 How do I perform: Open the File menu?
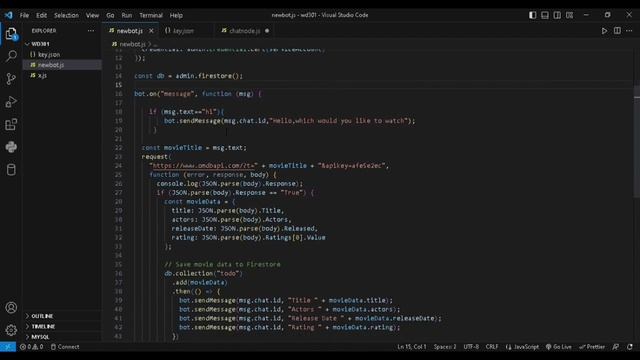tap(24, 15)
